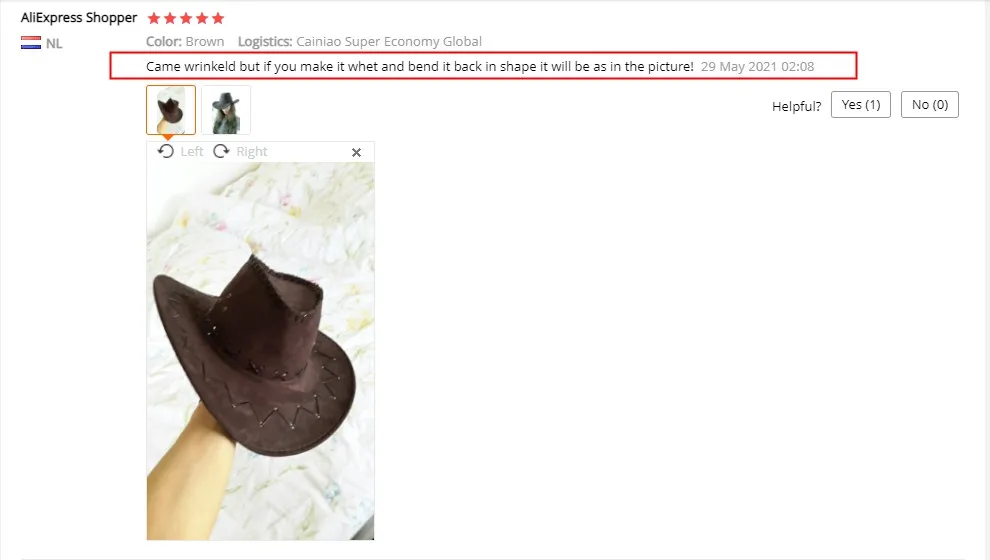Click the first rating star
Viewport: 990px width, 560px height.
pos(153,18)
